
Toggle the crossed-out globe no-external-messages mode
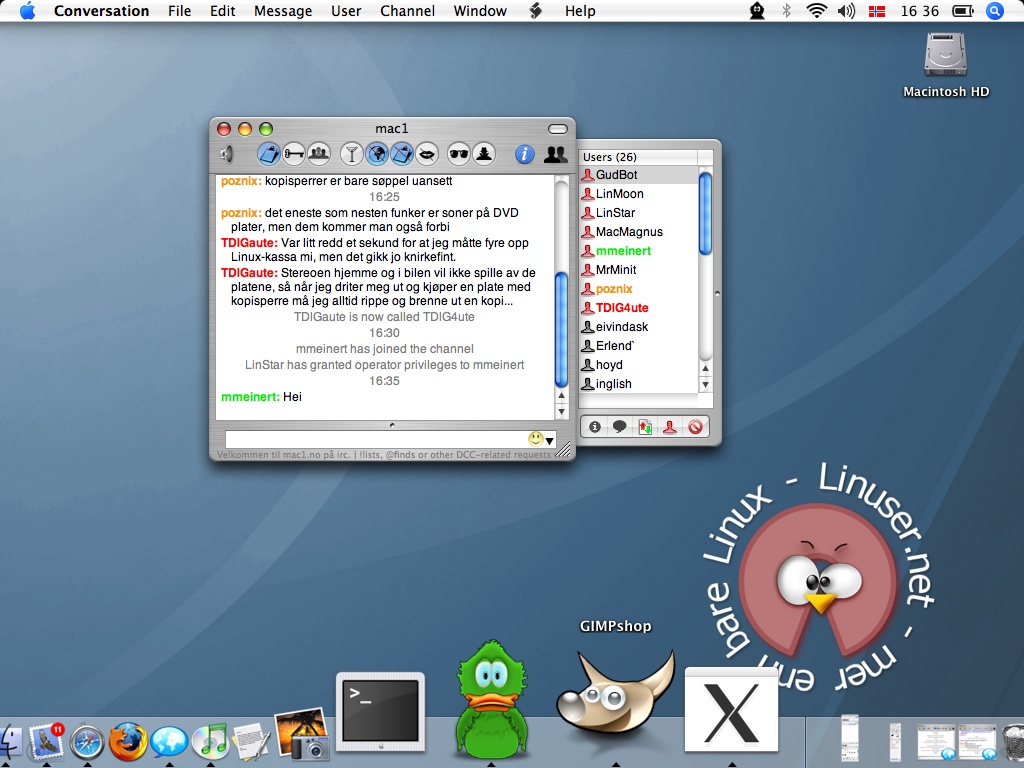[377, 154]
